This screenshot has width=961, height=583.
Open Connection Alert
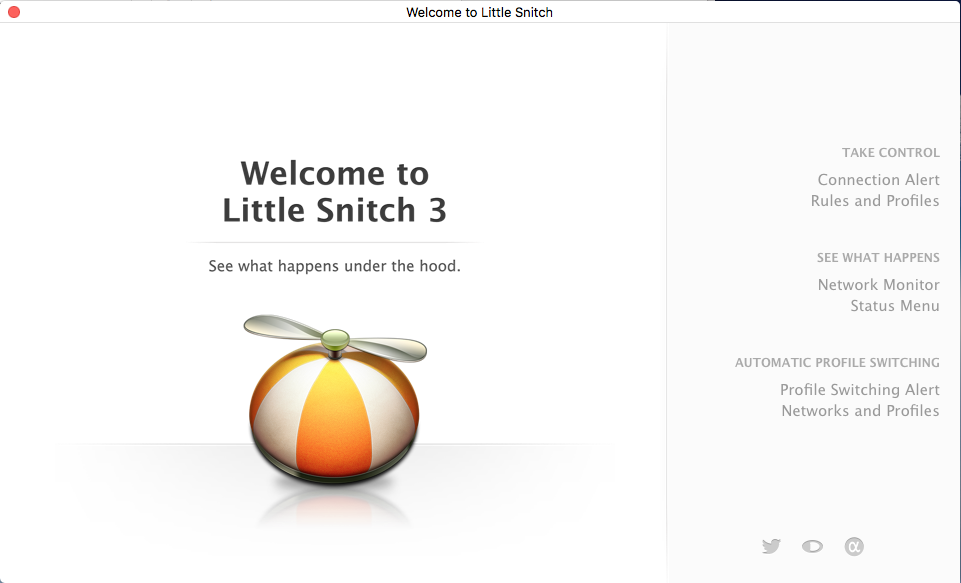point(878,180)
